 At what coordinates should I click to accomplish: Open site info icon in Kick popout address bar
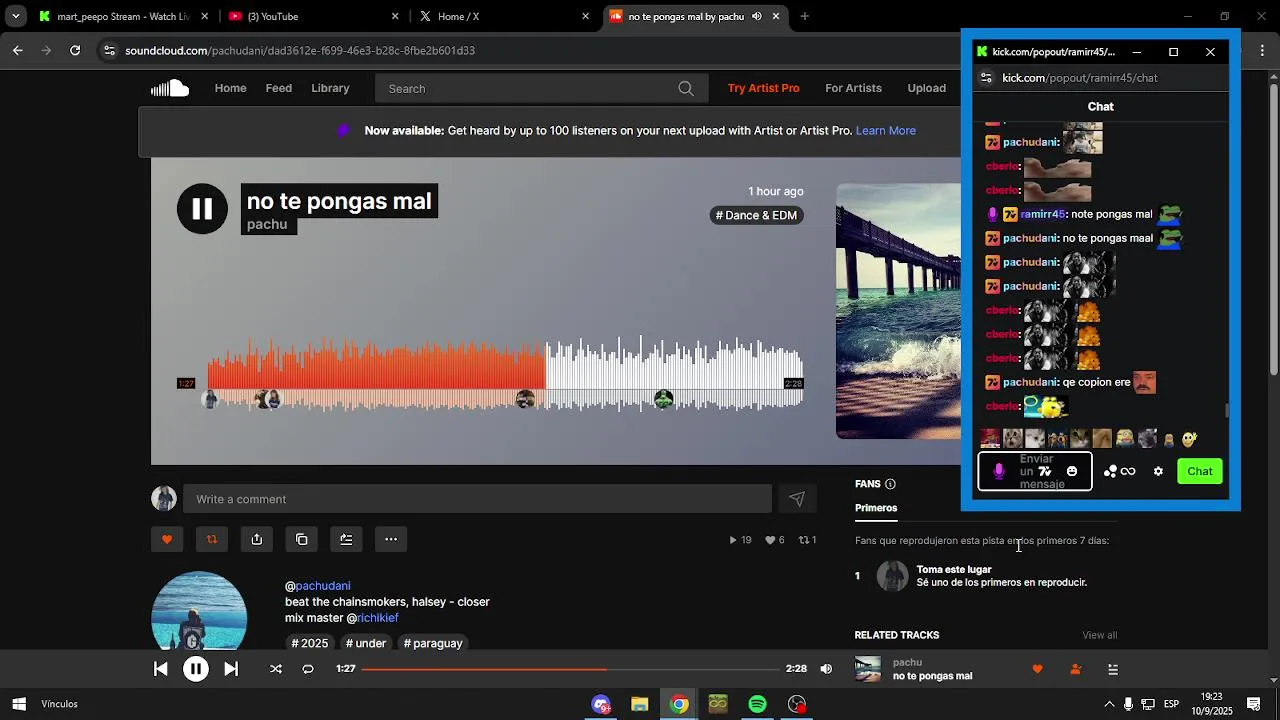tap(986, 77)
